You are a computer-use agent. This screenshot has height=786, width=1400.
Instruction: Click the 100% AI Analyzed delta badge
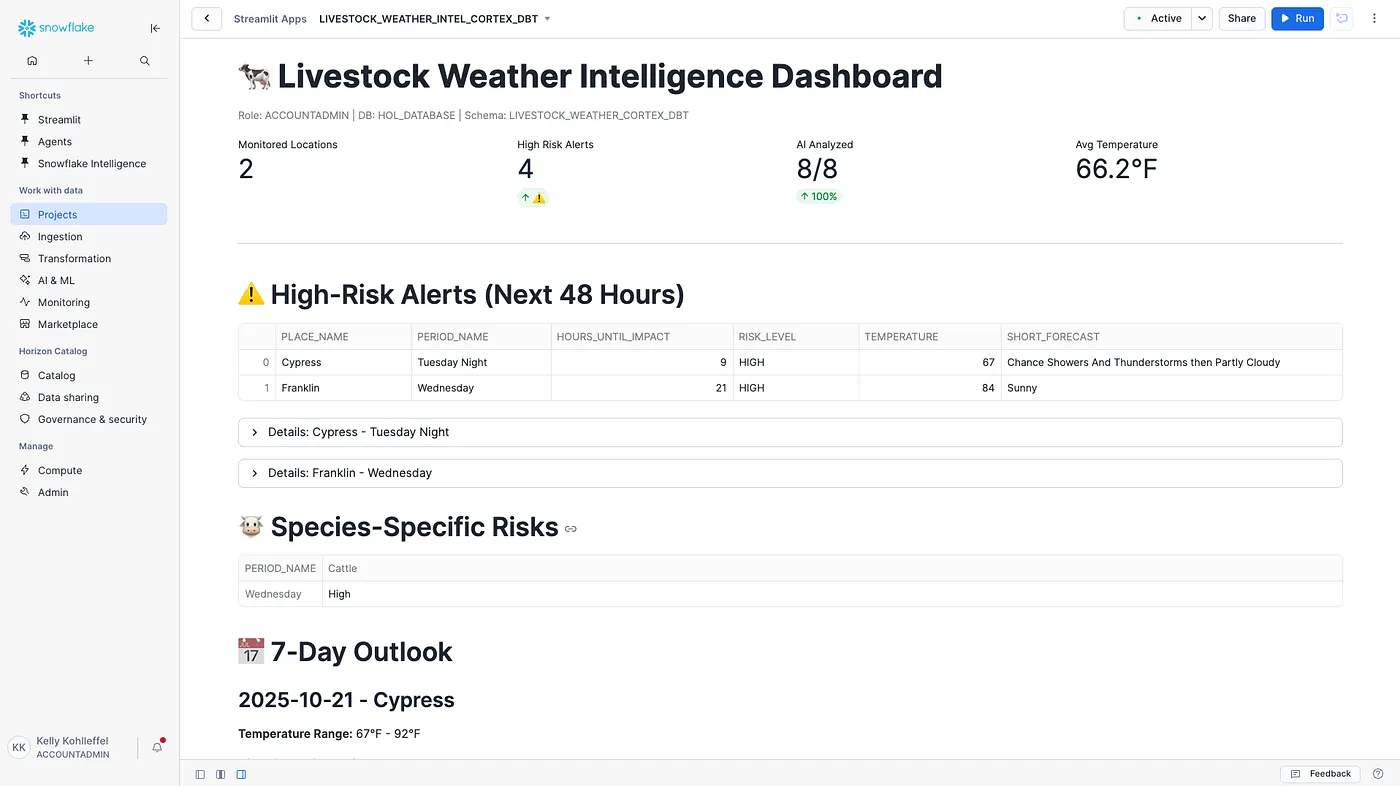click(x=818, y=197)
